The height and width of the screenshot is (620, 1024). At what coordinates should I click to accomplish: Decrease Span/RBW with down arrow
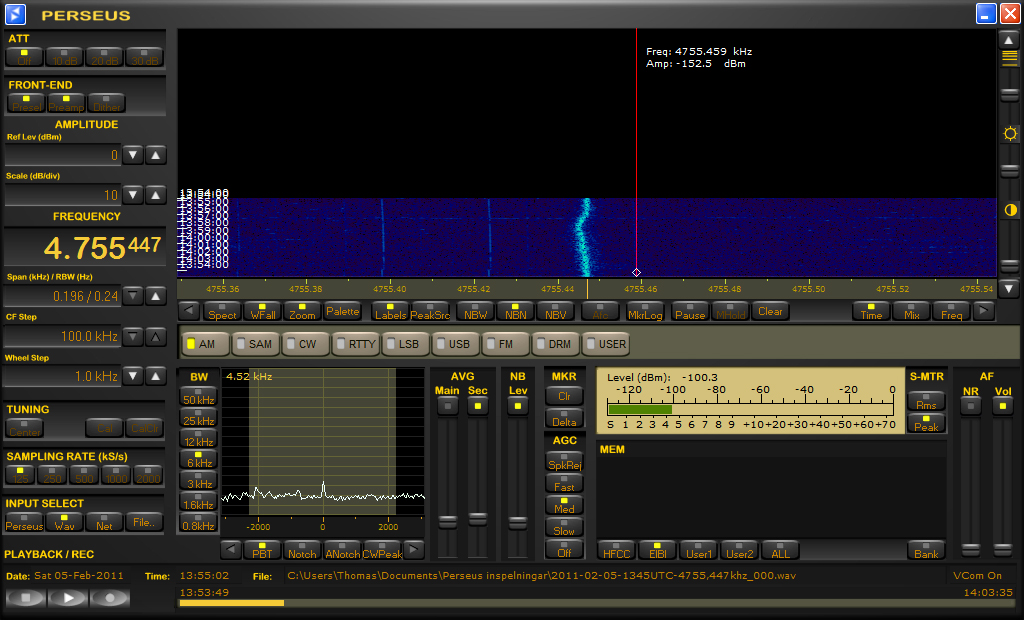(133, 296)
